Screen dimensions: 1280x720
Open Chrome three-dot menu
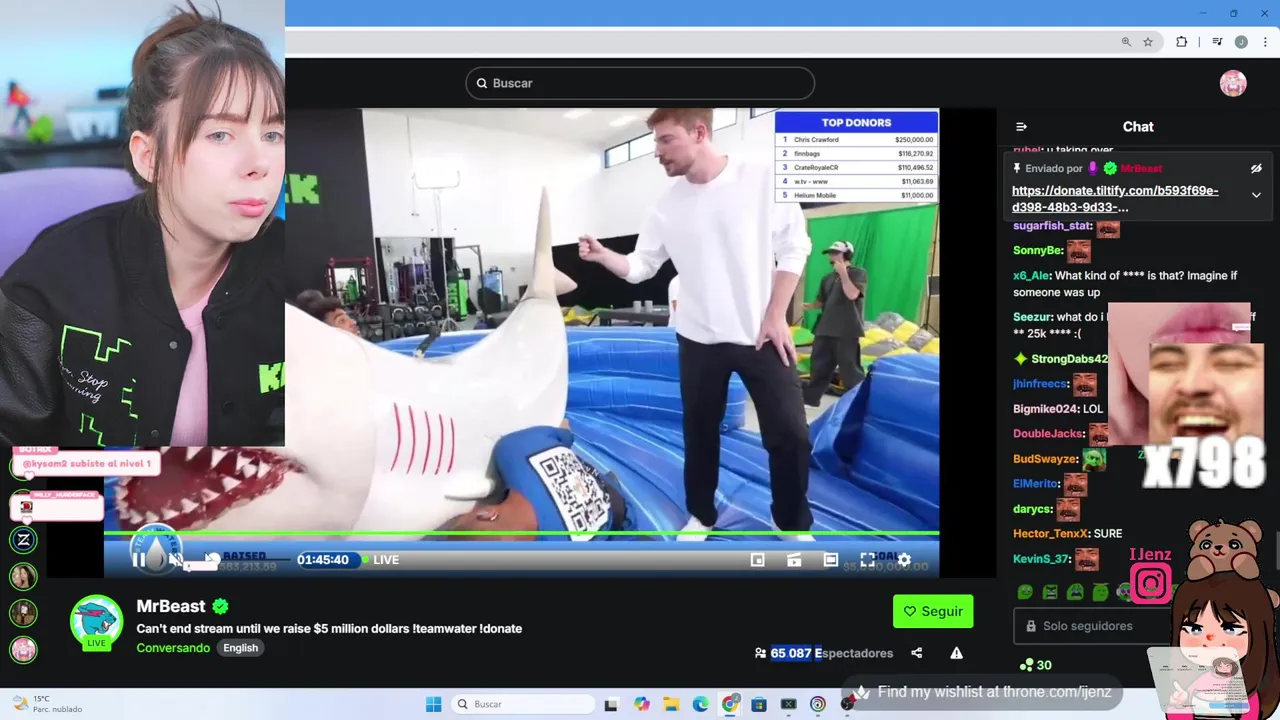pyautogui.click(x=1265, y=42)
